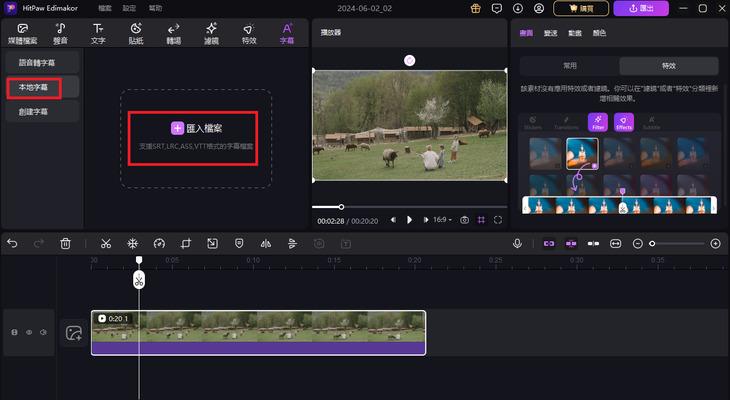Open the 設定 menu
This screenshot has height=400, width=730.
130,8
